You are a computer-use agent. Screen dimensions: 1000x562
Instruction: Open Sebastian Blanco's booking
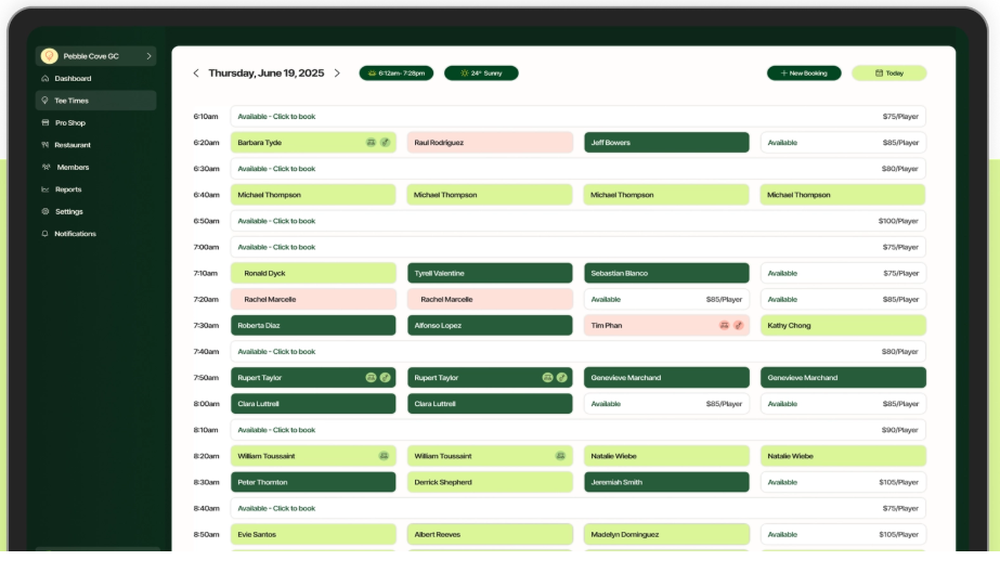(x=666, y=274)
